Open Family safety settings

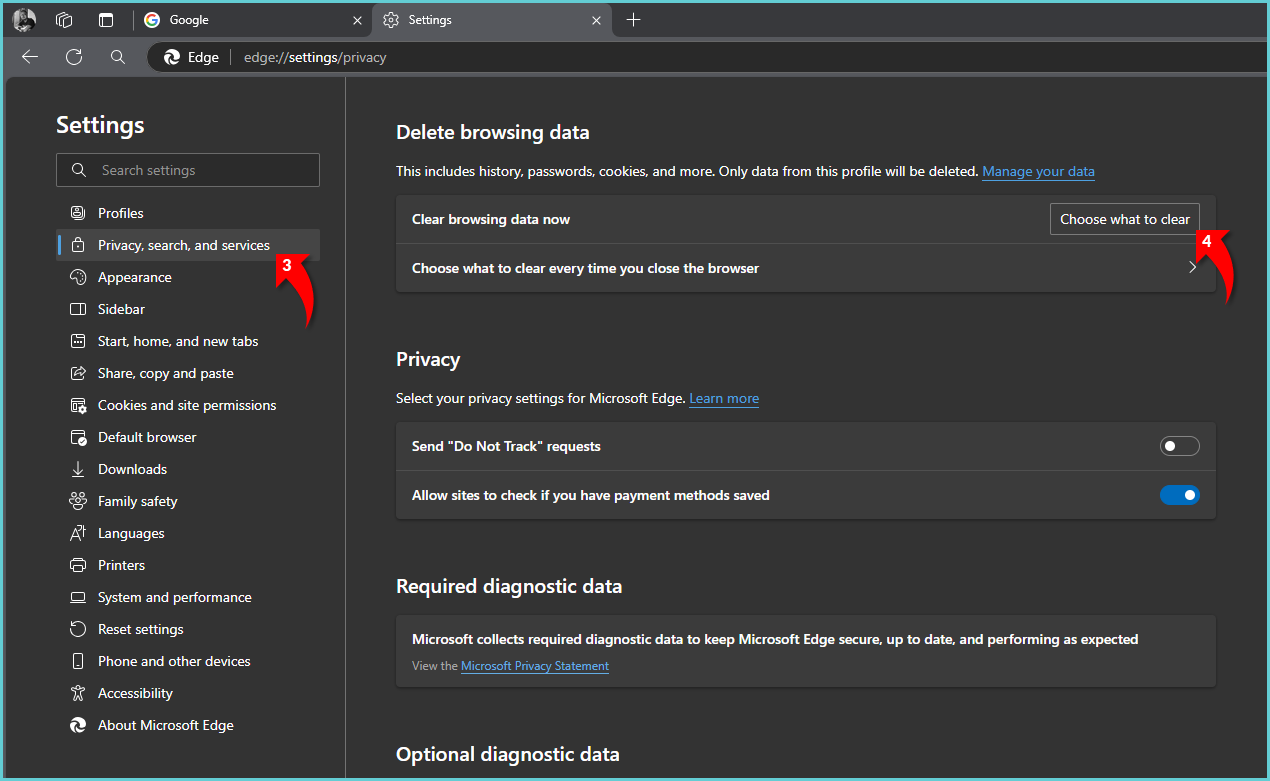tap(188, 501)
